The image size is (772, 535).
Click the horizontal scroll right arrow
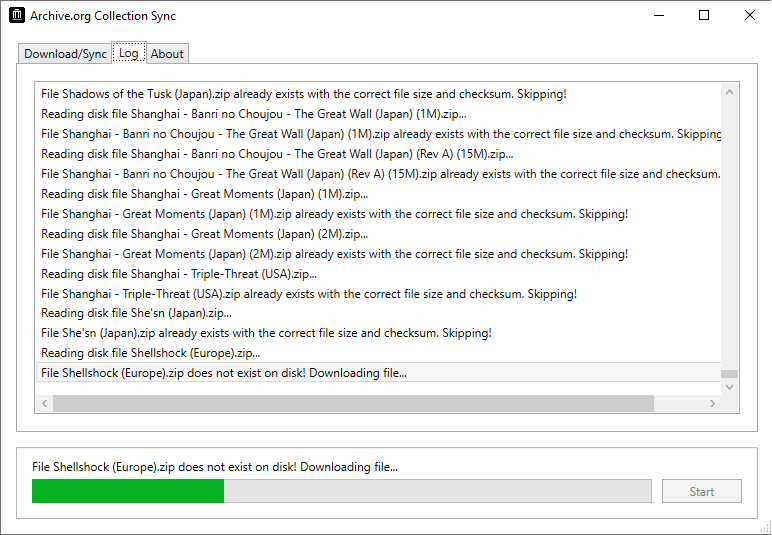(x=712, y=404)
